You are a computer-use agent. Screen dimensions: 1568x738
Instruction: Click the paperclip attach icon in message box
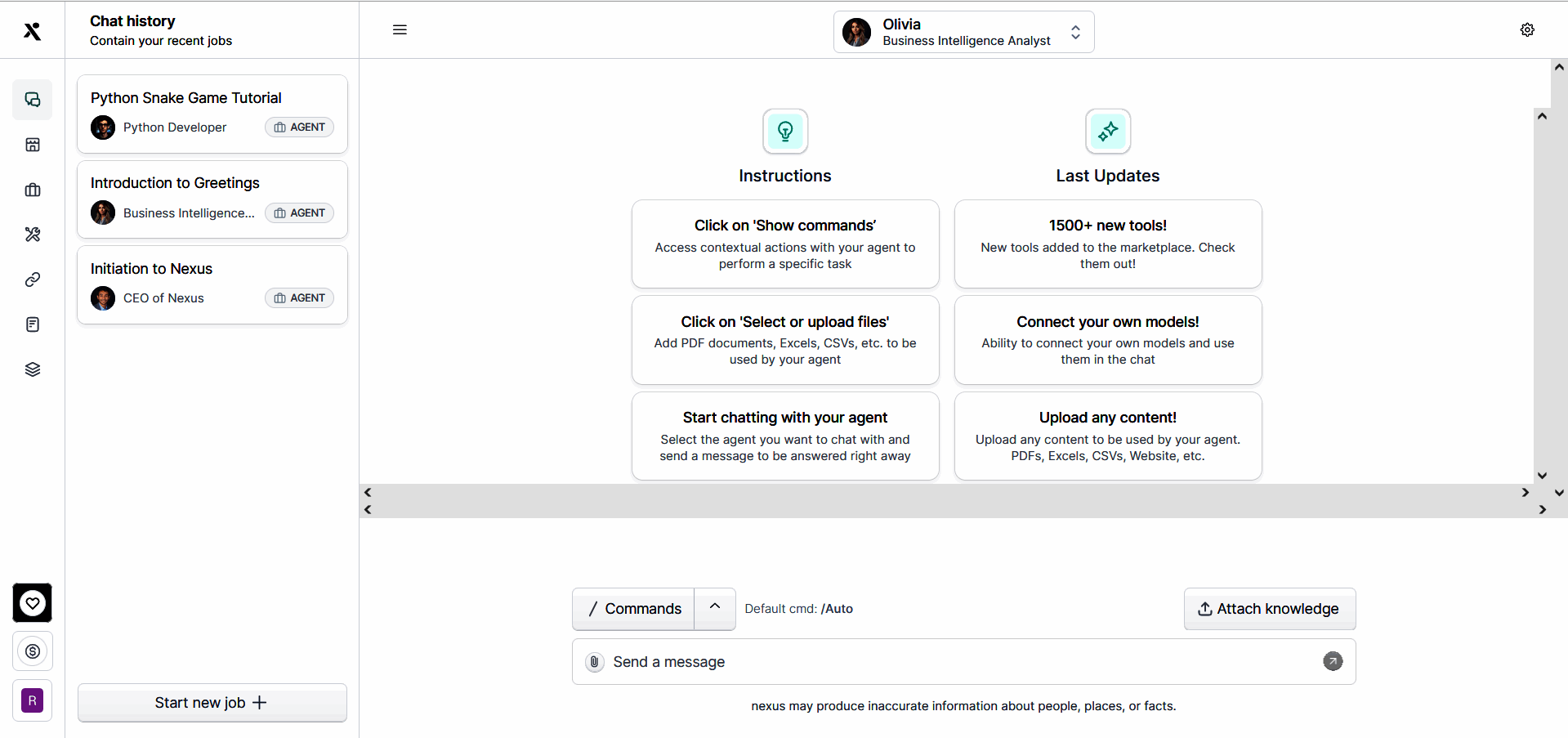point(595,662)
